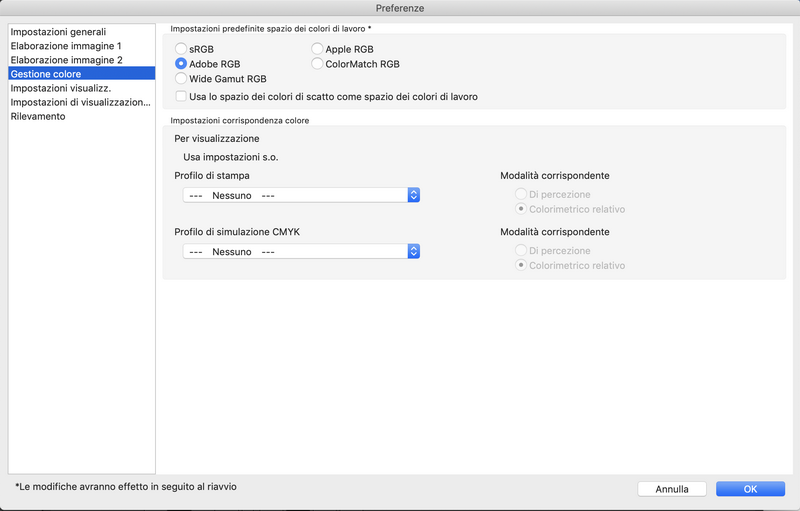The image size is (800, 511).
Task: Select the sRGB color space radio button
Action: (181, 48)
